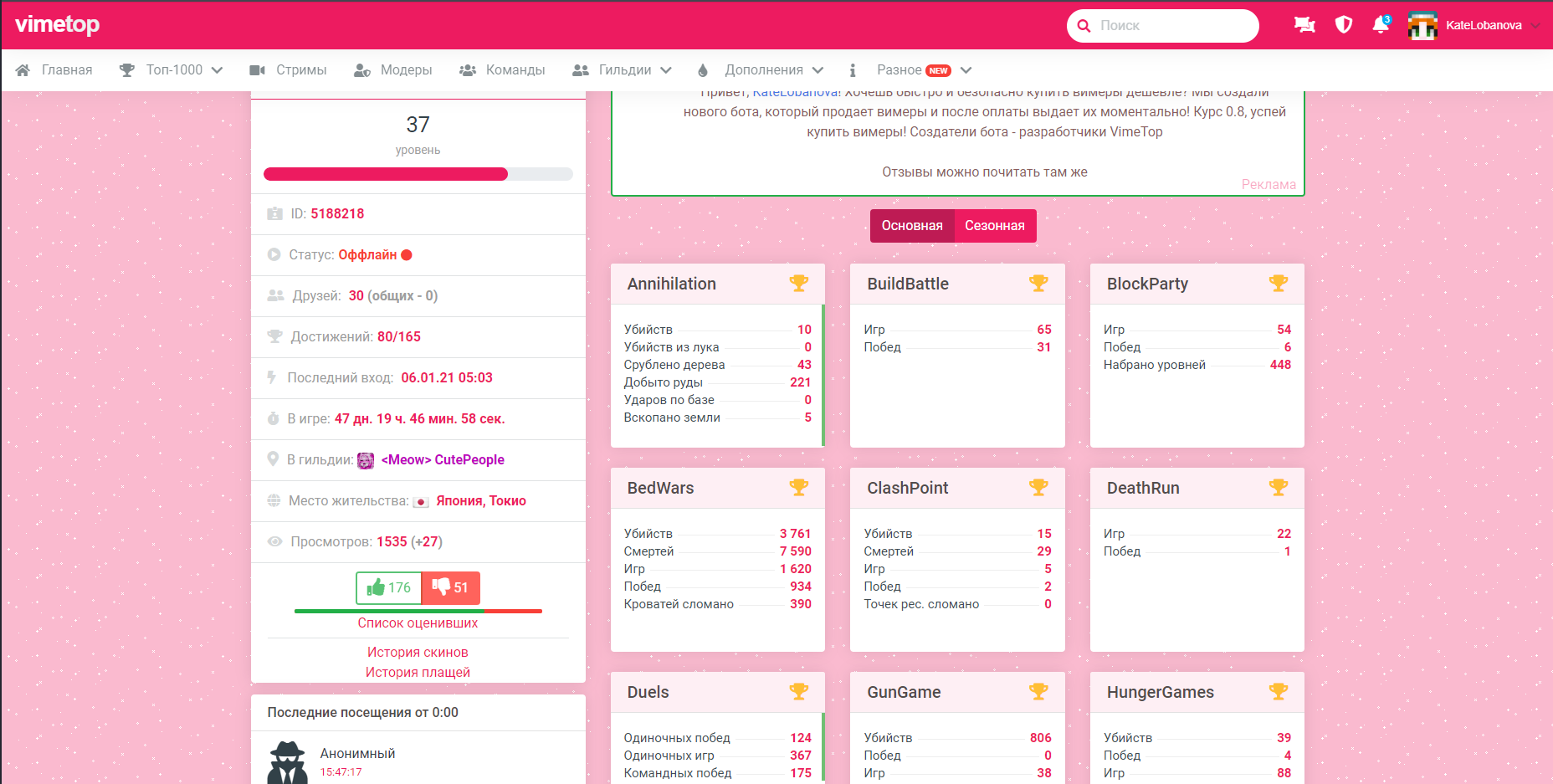
Task: Click the CutePeople guild avatar icon
Action: click(x=366, y=460)
